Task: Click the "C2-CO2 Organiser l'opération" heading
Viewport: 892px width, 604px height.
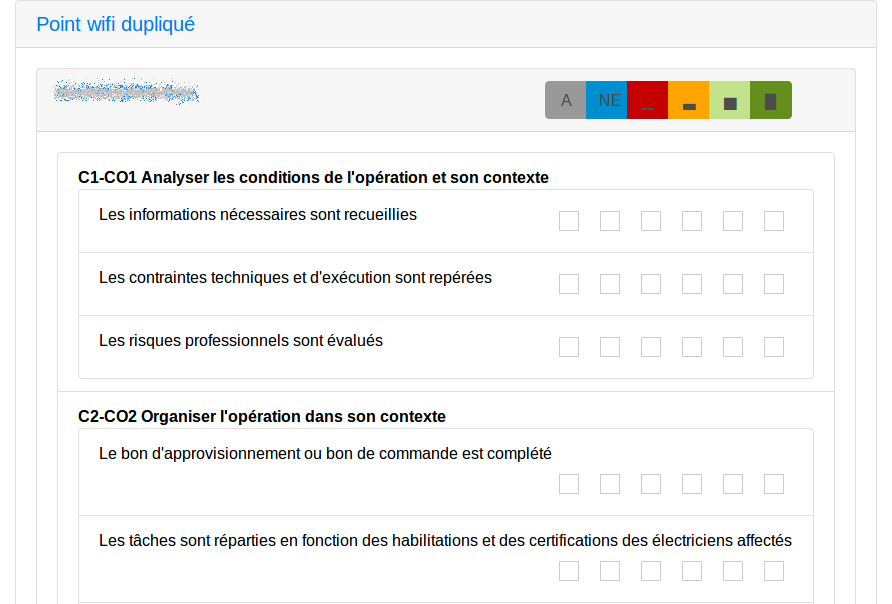Action: [262, 416]
